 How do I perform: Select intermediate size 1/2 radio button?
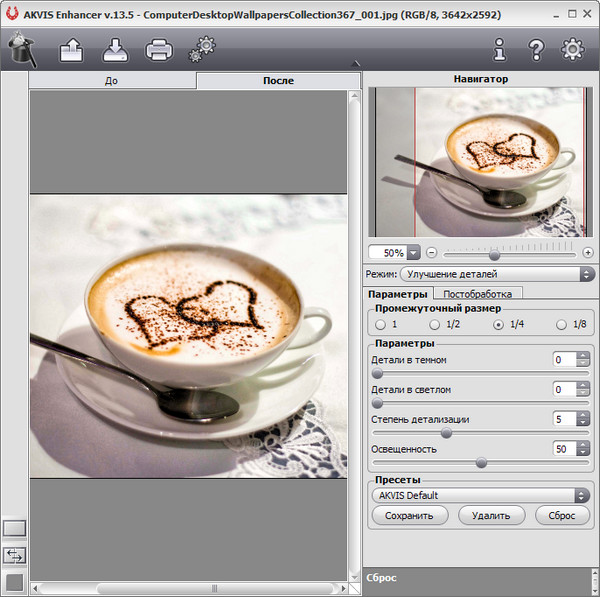435,325
